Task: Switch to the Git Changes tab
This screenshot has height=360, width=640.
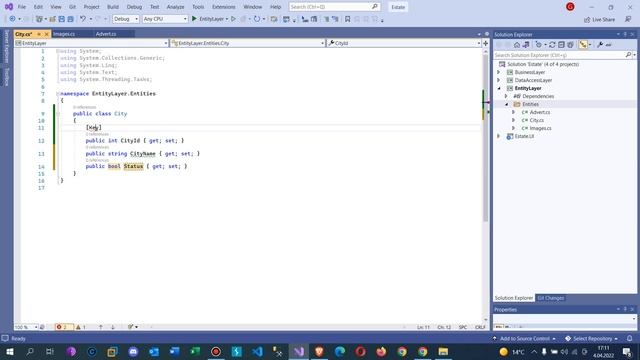Action: [550, 298]
